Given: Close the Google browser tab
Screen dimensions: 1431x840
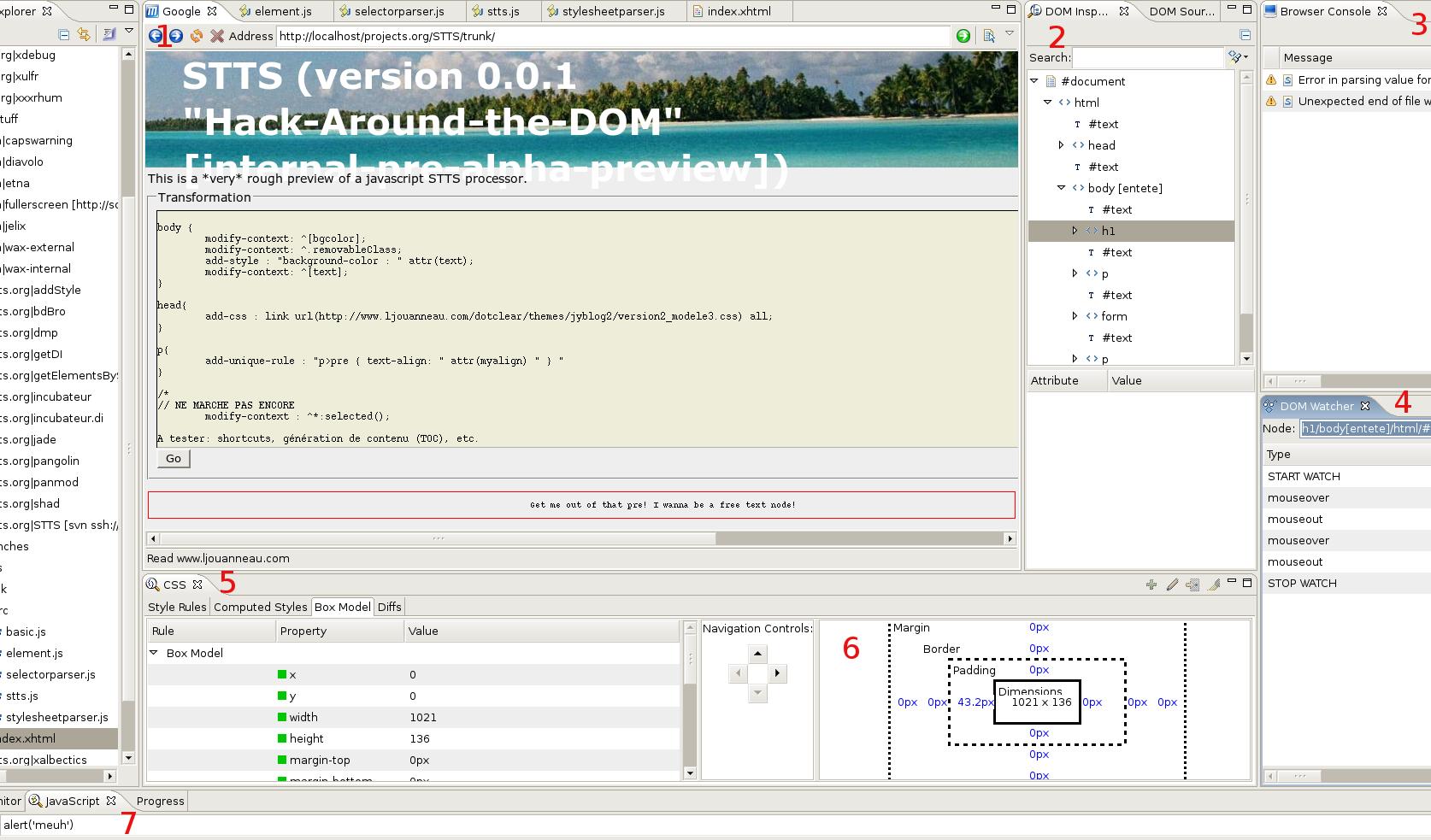Looking at the screenshot, I should pyautogui.click(x=212, y=11).
